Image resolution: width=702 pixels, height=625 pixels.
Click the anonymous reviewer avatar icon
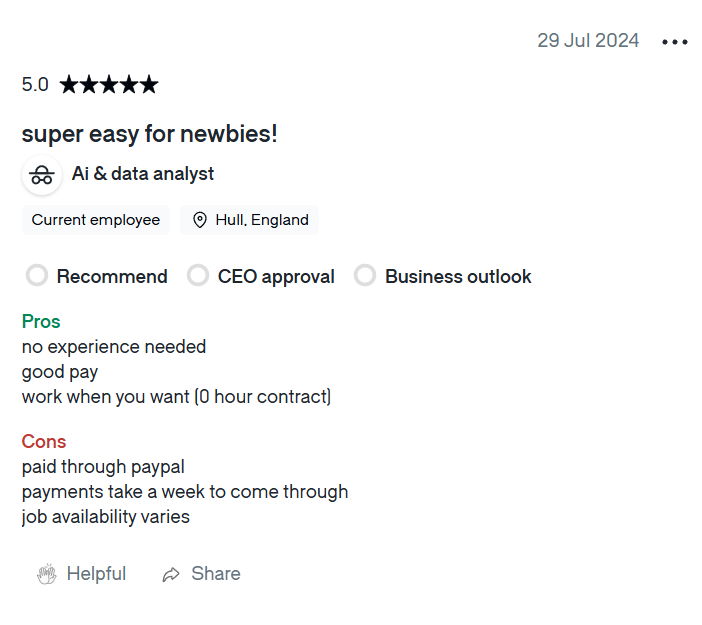tap(41, 175)
